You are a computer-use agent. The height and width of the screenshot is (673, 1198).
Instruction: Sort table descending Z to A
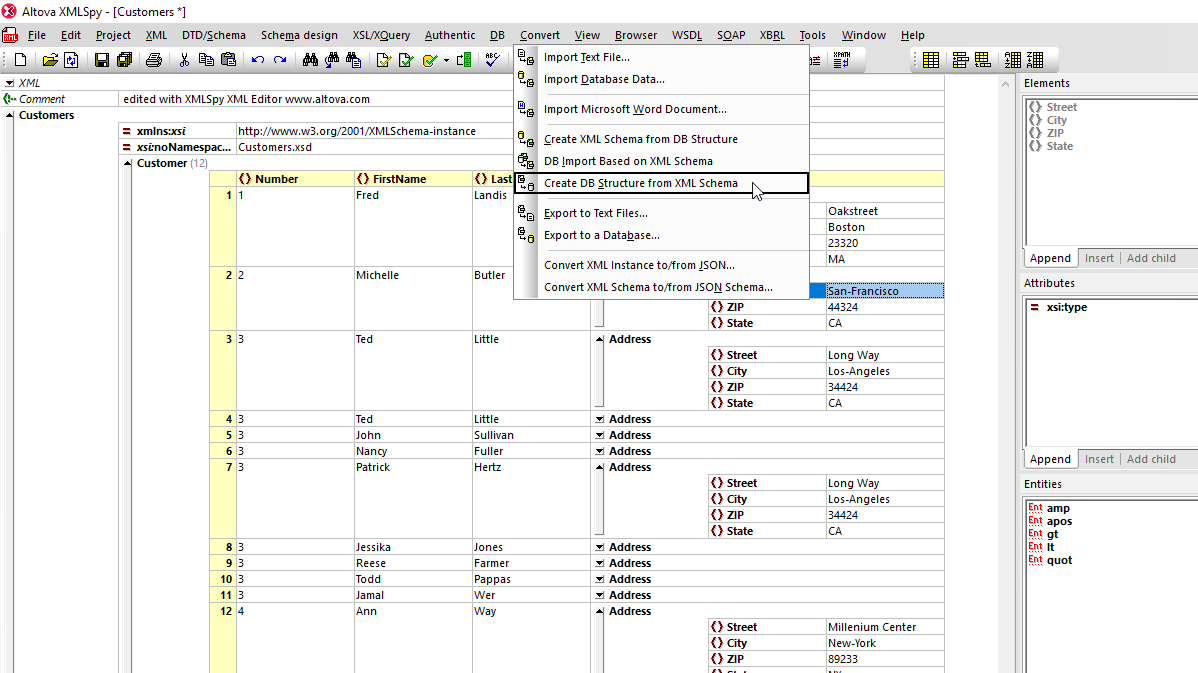1035,60
